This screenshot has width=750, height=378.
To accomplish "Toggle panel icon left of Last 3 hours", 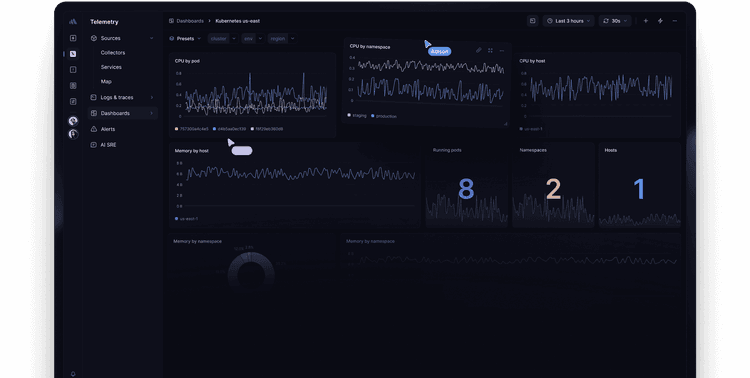I will 532,21.
